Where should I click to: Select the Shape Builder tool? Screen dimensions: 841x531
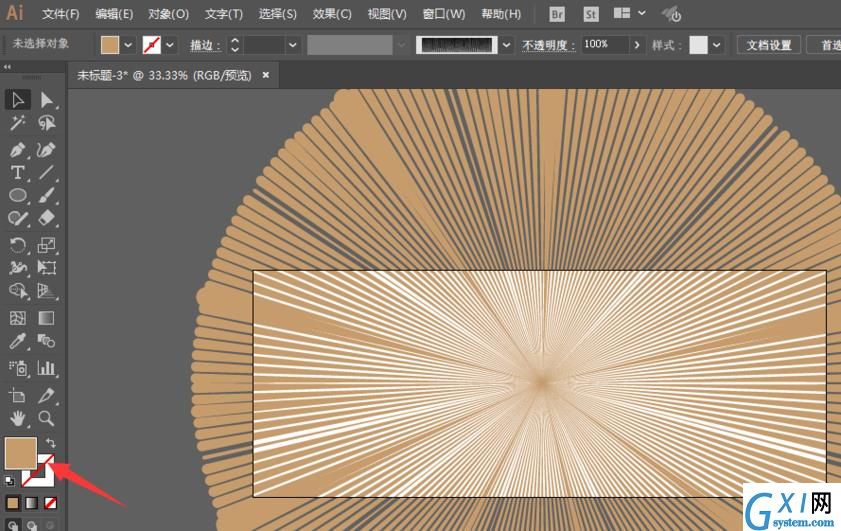[x=18, y=291]
